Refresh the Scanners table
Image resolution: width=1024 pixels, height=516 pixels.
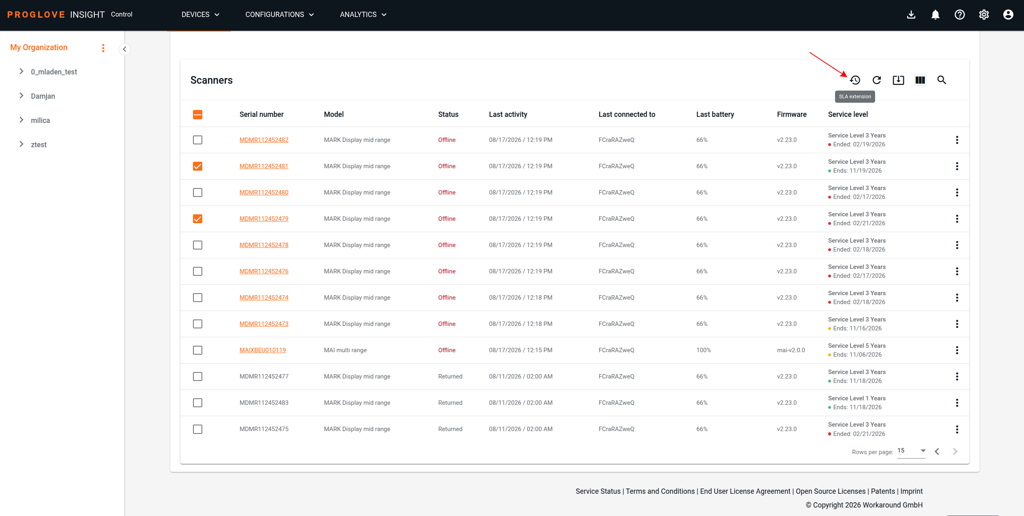point(877,80)
